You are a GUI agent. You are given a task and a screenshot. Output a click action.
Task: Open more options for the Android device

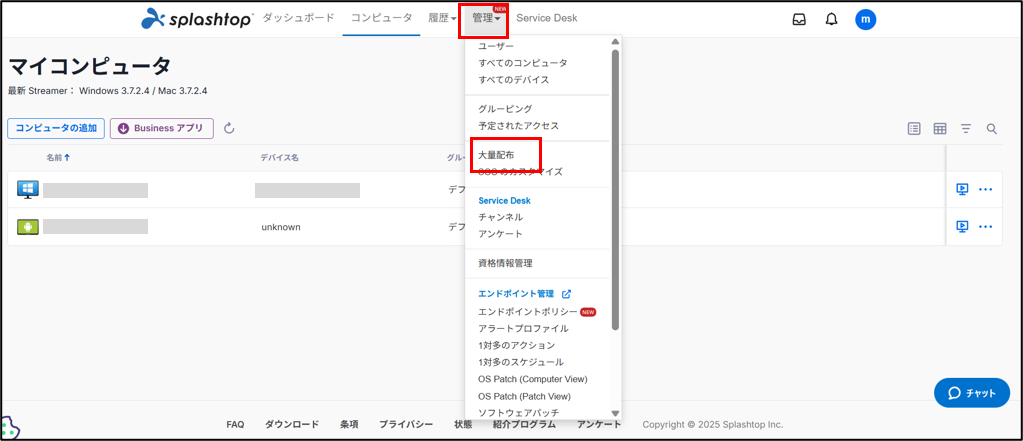(x=985, y=227)
